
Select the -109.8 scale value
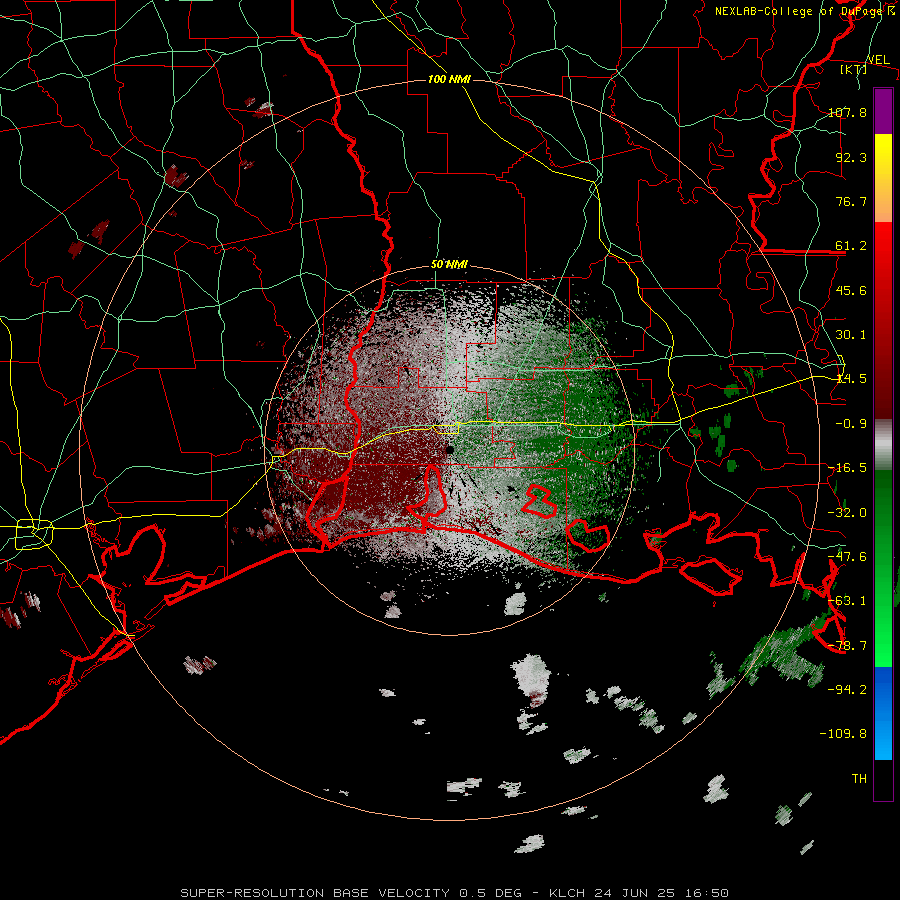(843, 734)
